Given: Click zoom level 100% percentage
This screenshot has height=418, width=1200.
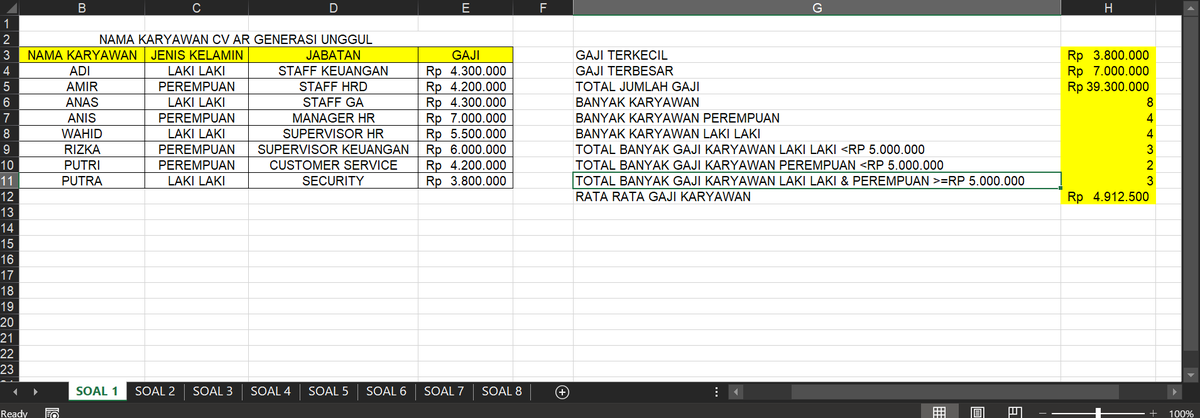Looking at the screenshot, I should 1182,412.
